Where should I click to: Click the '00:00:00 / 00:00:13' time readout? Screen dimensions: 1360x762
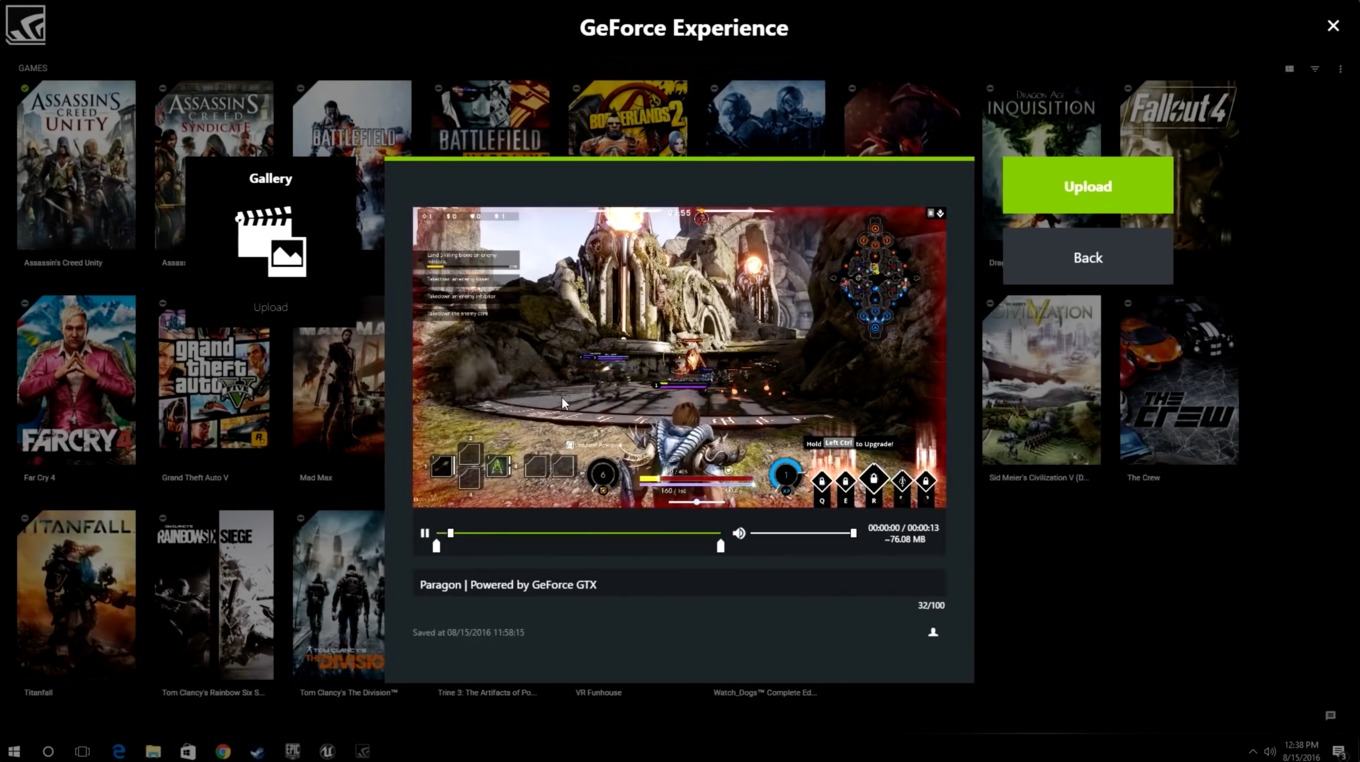point(904,527)
